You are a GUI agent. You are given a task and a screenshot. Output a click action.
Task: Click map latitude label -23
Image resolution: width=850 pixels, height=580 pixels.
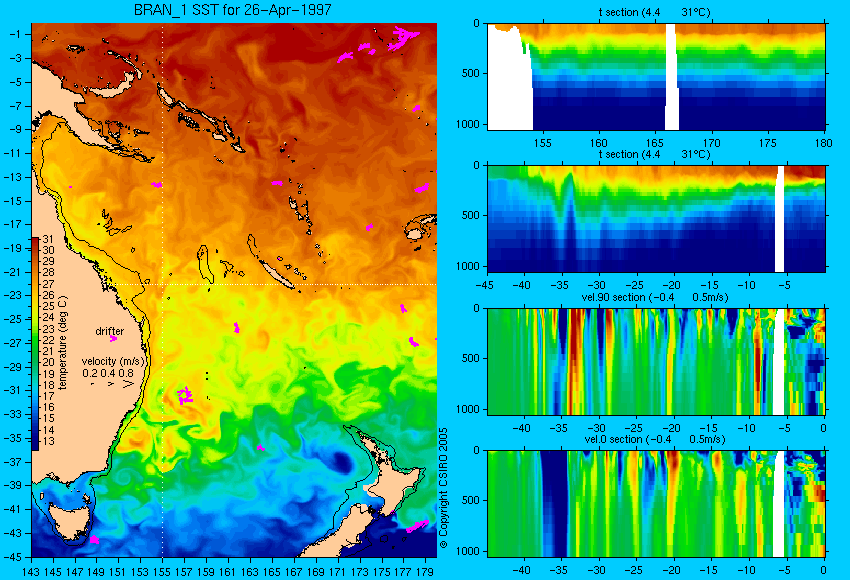12,295
